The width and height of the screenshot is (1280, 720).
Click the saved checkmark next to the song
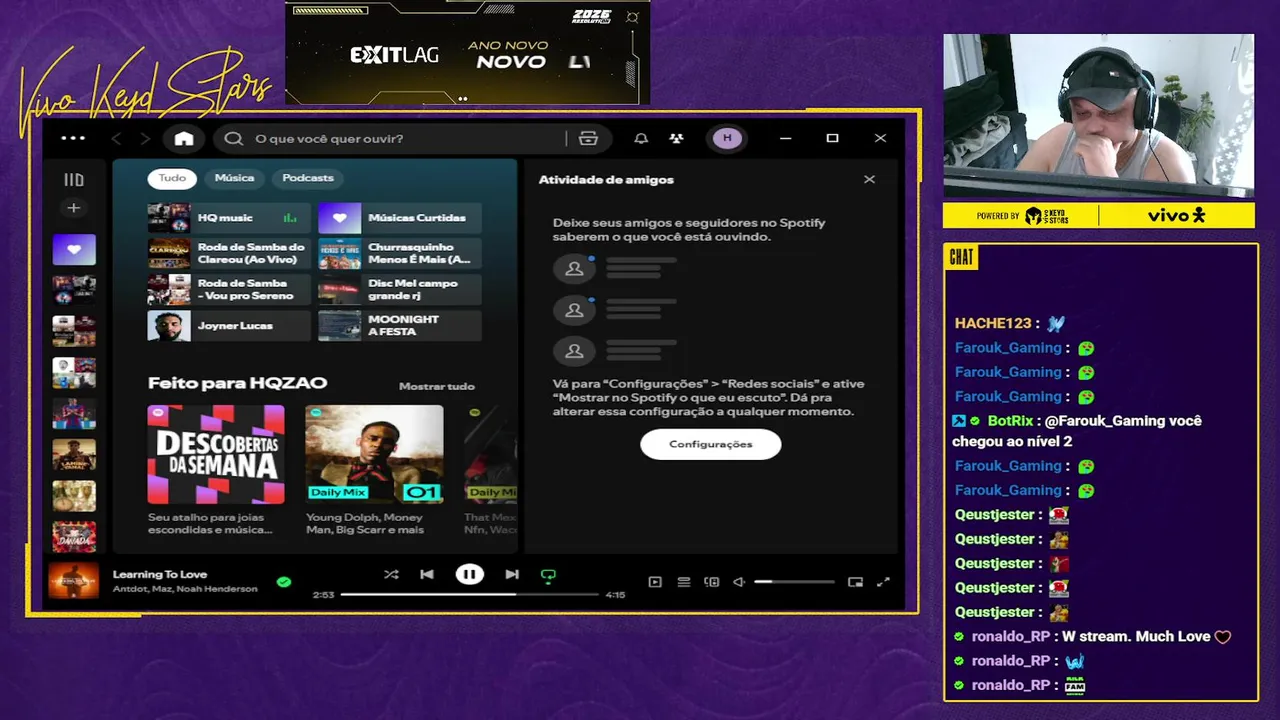284,581
